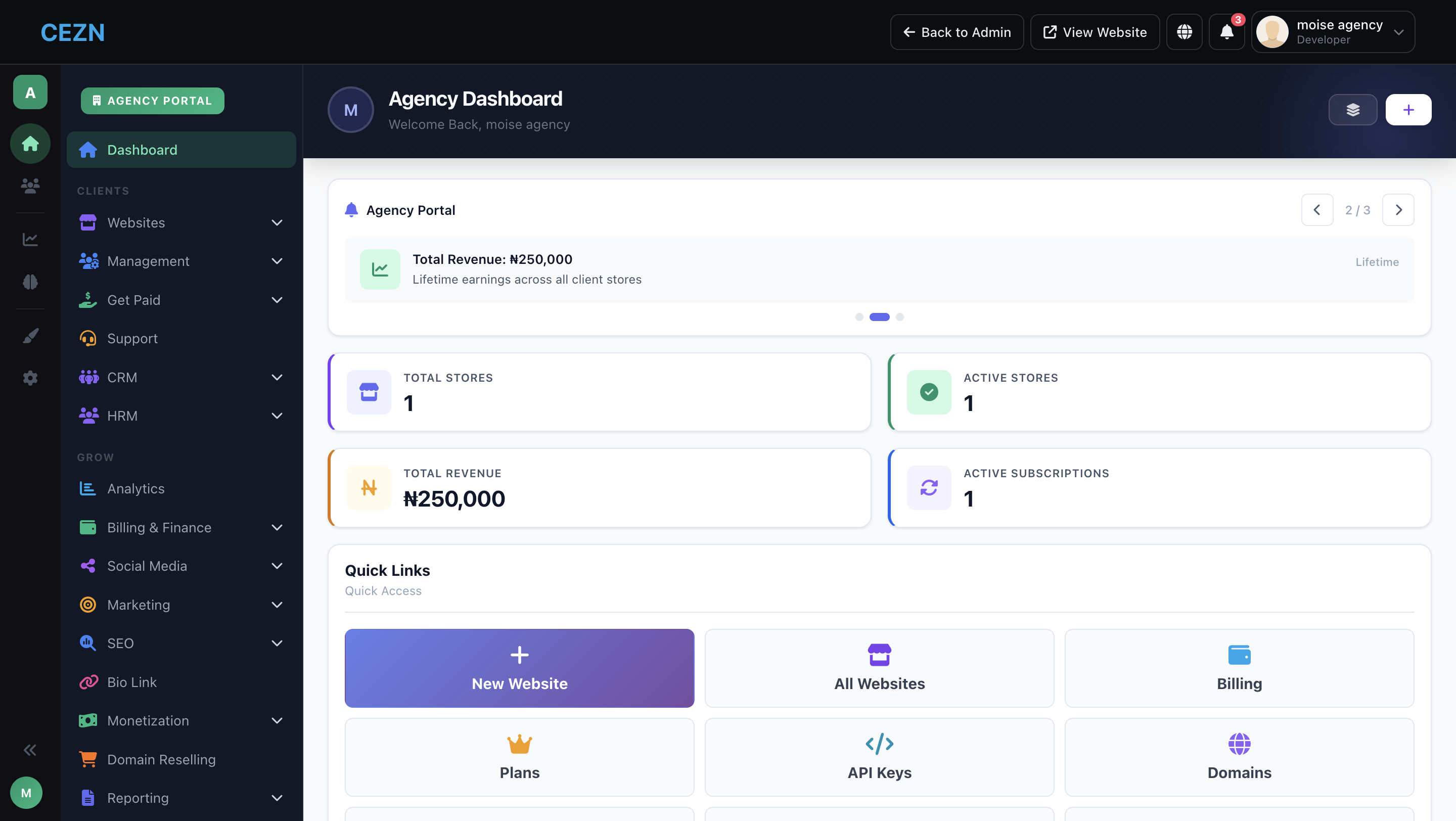Click the Active Subscriptions card
Image resolution: width=1456 pixels, height=821 pixels.
(x=1159, y=488)
